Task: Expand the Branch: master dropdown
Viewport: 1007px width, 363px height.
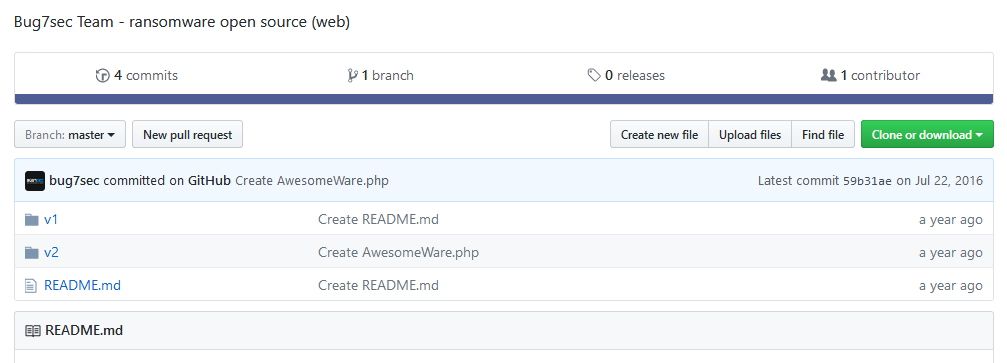Action: 70,134
